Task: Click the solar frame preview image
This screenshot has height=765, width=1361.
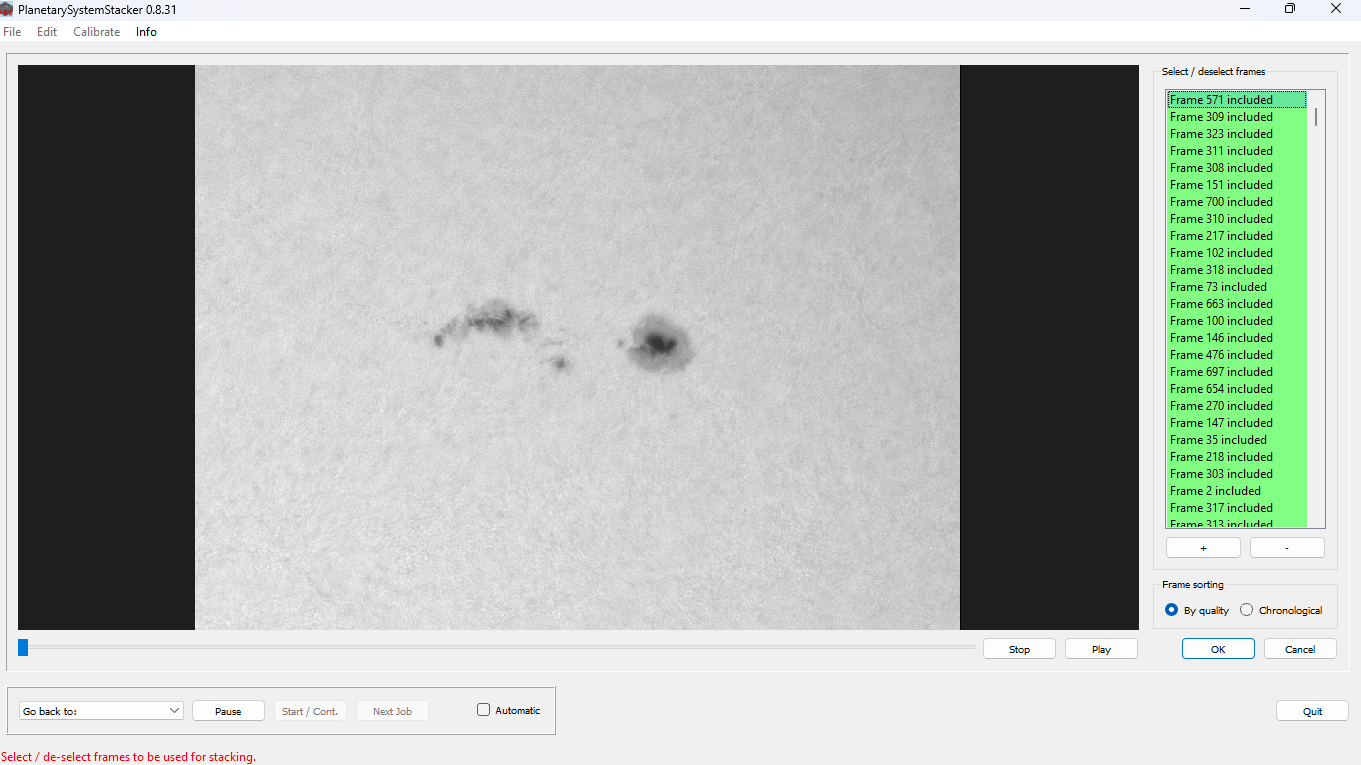Action: click(x=577, y=347)
